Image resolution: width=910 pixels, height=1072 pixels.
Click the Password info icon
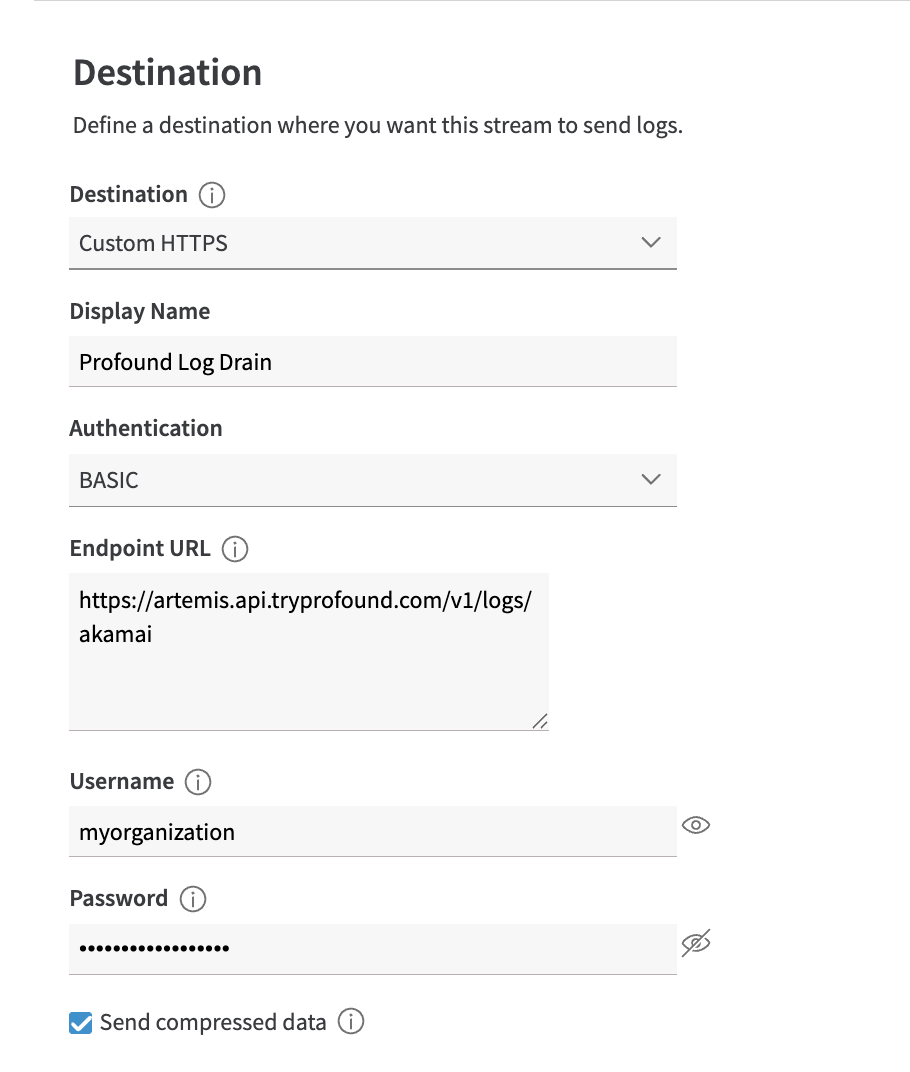[196, 899]
